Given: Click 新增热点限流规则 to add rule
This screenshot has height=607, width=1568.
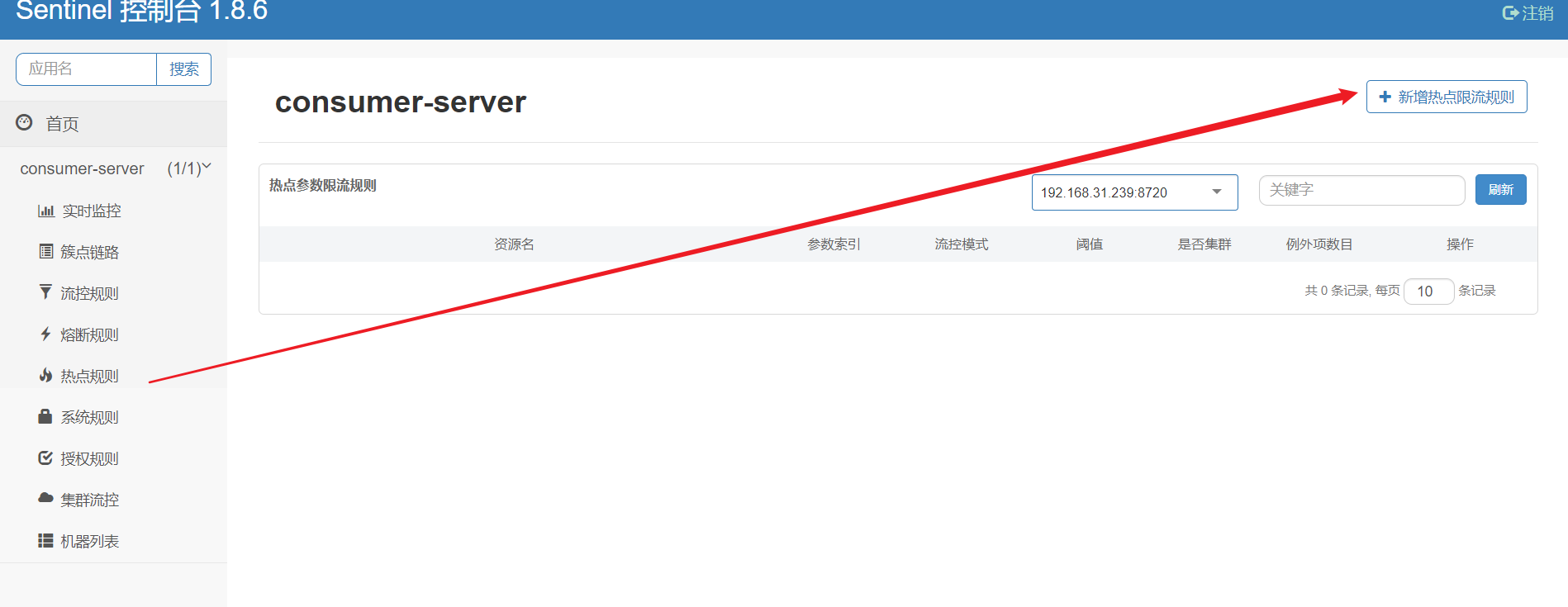Looking at the screenshot, I should pos(1447,97).
